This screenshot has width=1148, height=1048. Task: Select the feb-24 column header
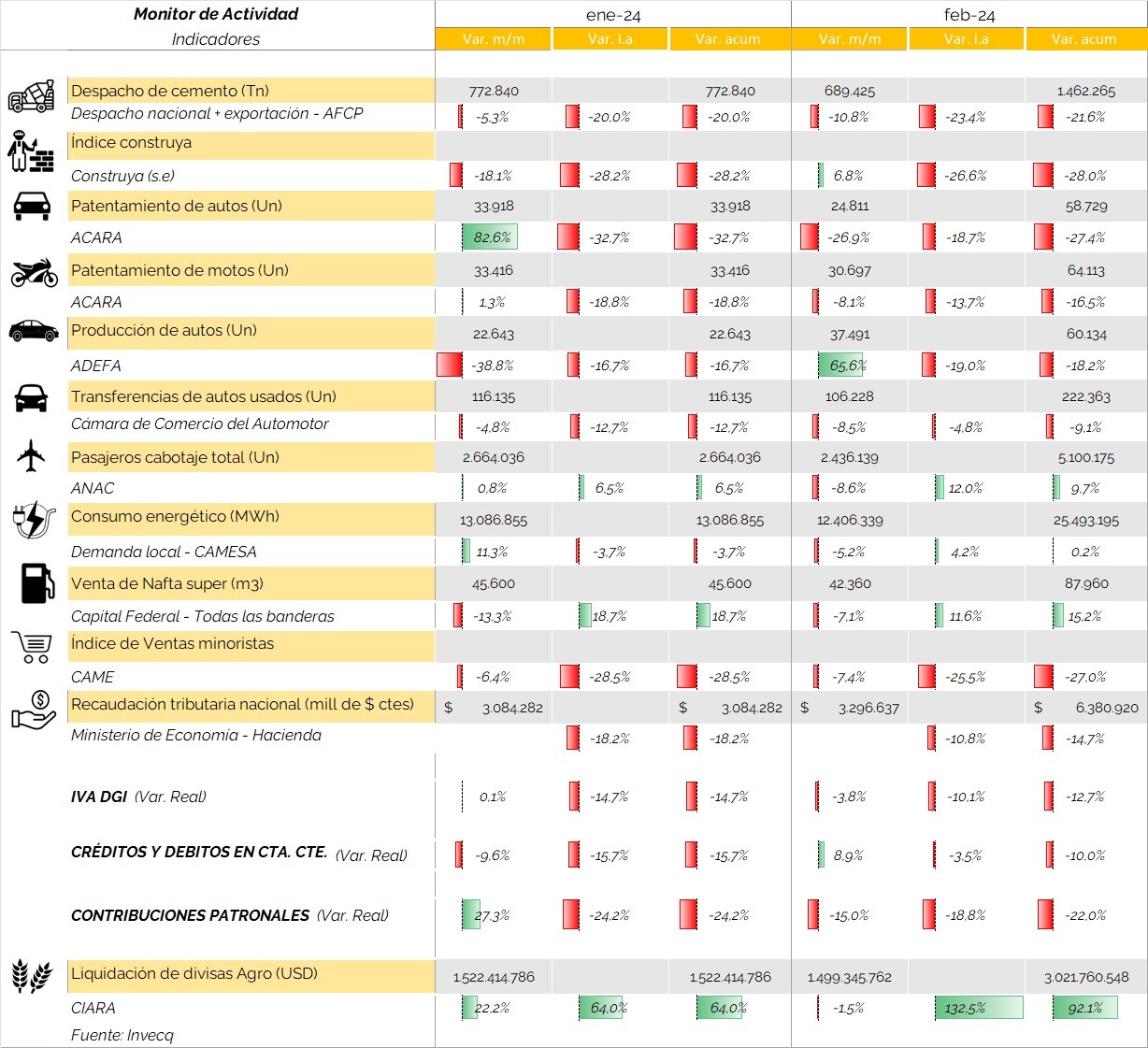coord(969,15)
